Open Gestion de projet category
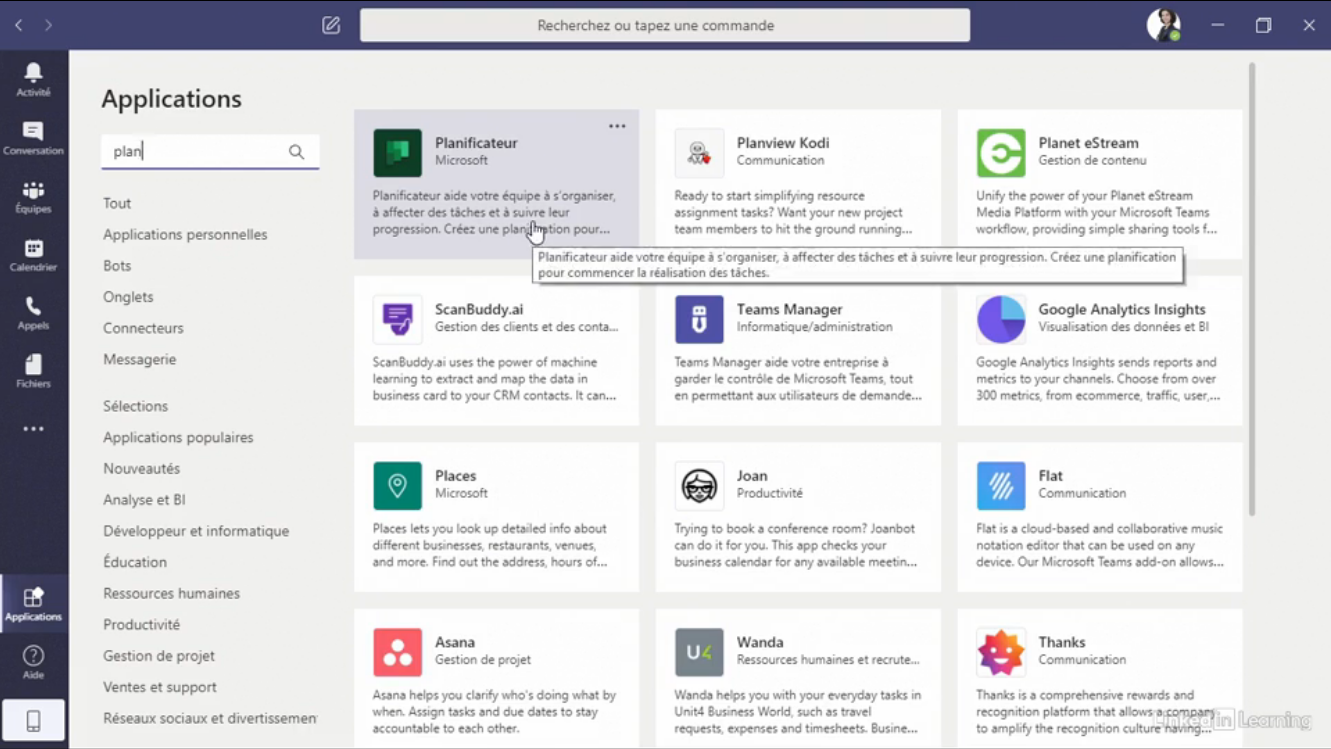The image size is (1331, 749). (x=159, y=656)
